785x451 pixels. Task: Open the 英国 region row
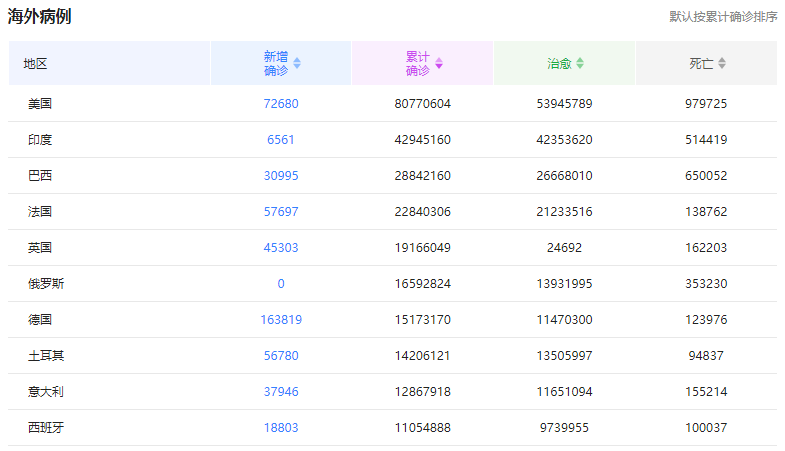point(392,248)
